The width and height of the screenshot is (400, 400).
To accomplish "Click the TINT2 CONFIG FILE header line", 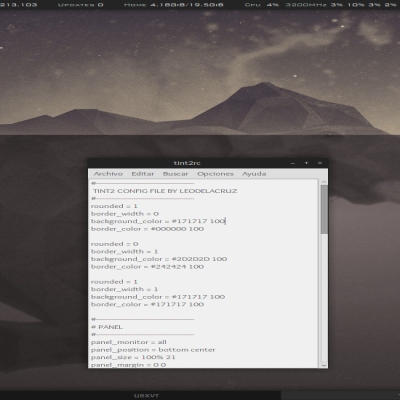I will click(165, 191).
